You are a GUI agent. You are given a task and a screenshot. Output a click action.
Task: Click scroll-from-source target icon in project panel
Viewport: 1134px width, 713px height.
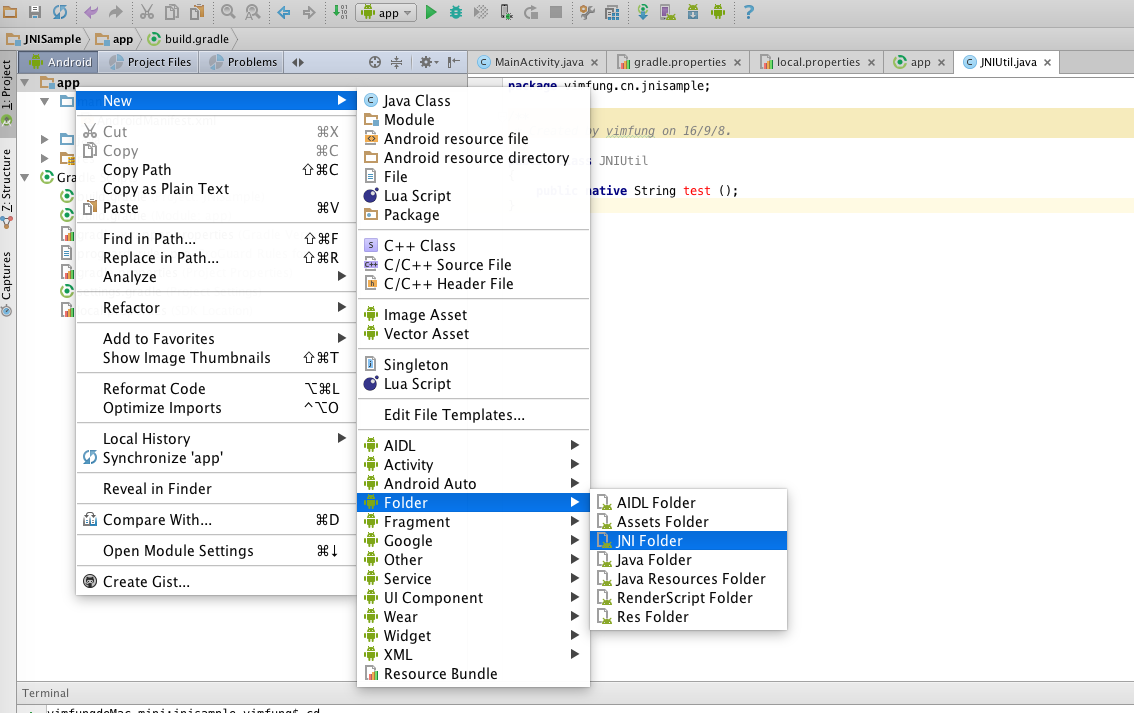point(375,62)
